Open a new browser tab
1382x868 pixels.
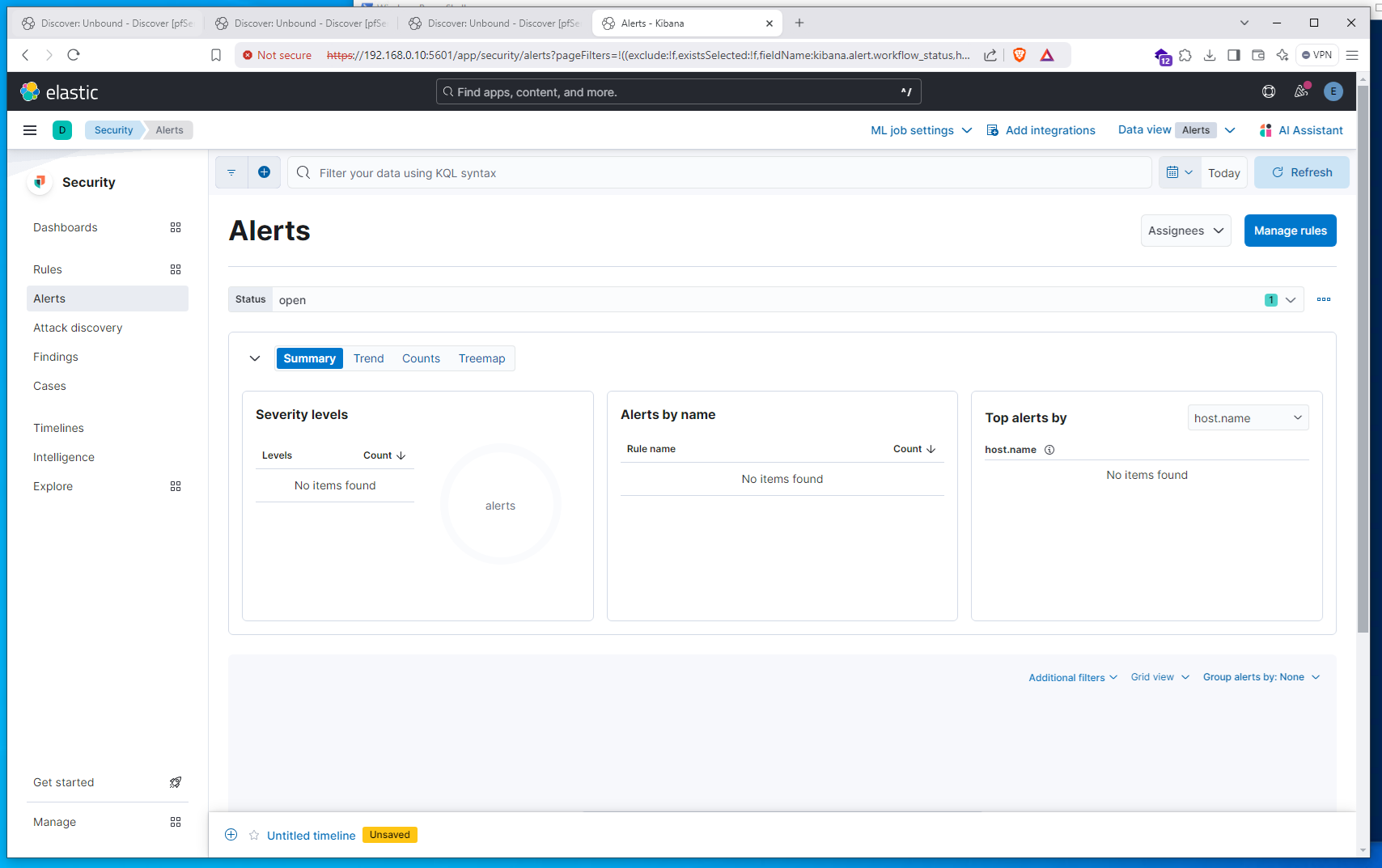pyautogui.click(x=799, y=23)
